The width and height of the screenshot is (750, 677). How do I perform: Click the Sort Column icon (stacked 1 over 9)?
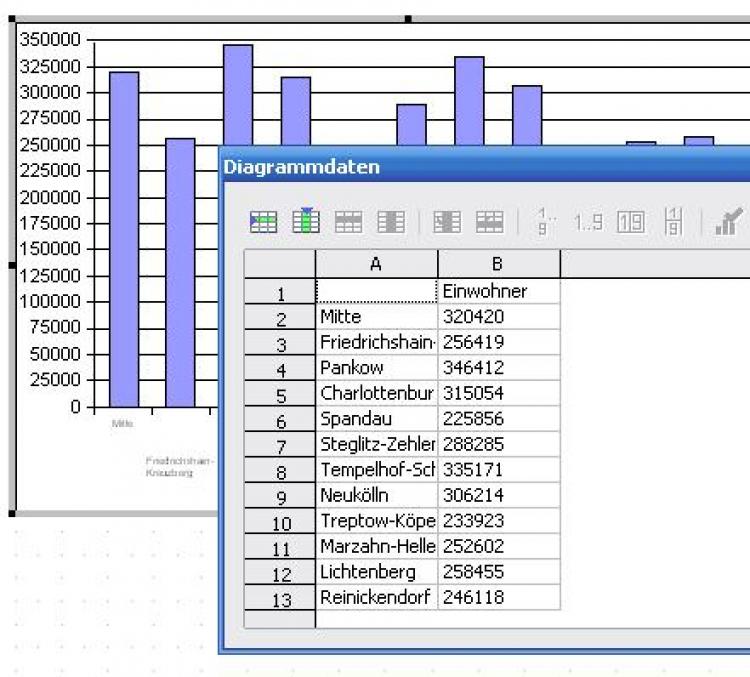[x=545, y=224]
